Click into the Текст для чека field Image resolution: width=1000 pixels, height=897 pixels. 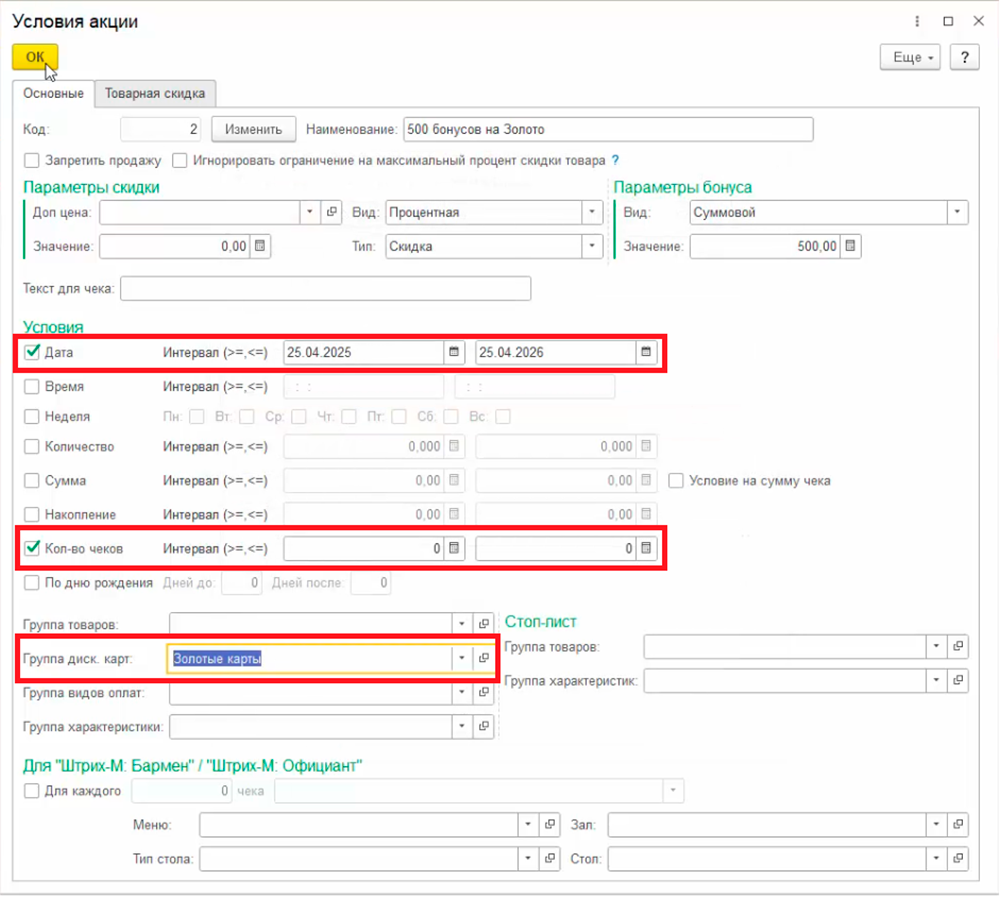(325, 289)
